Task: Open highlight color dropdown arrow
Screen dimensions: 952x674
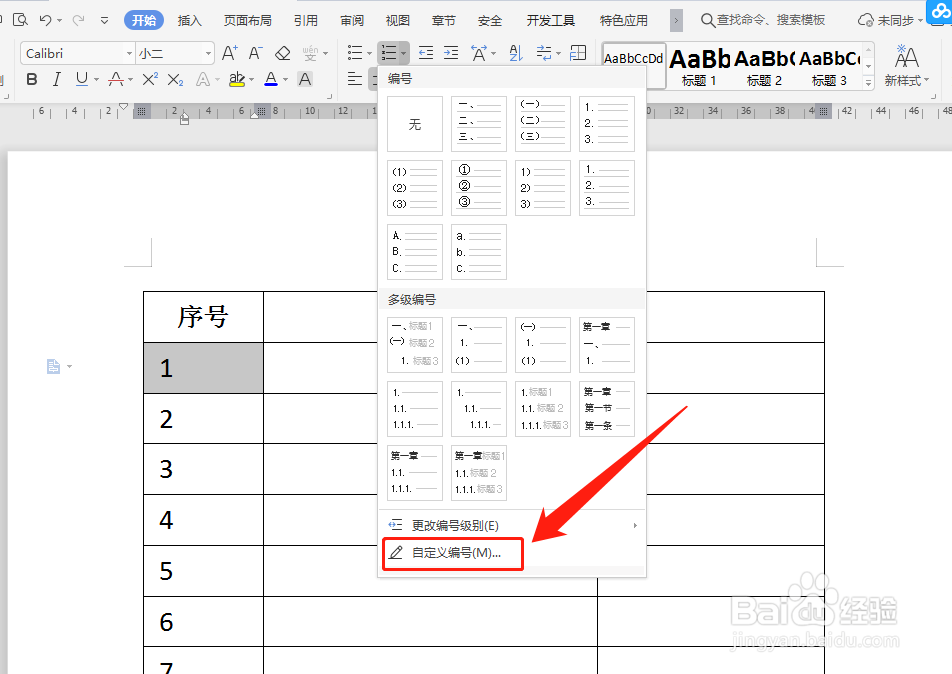Action: (x=251, y=80)
